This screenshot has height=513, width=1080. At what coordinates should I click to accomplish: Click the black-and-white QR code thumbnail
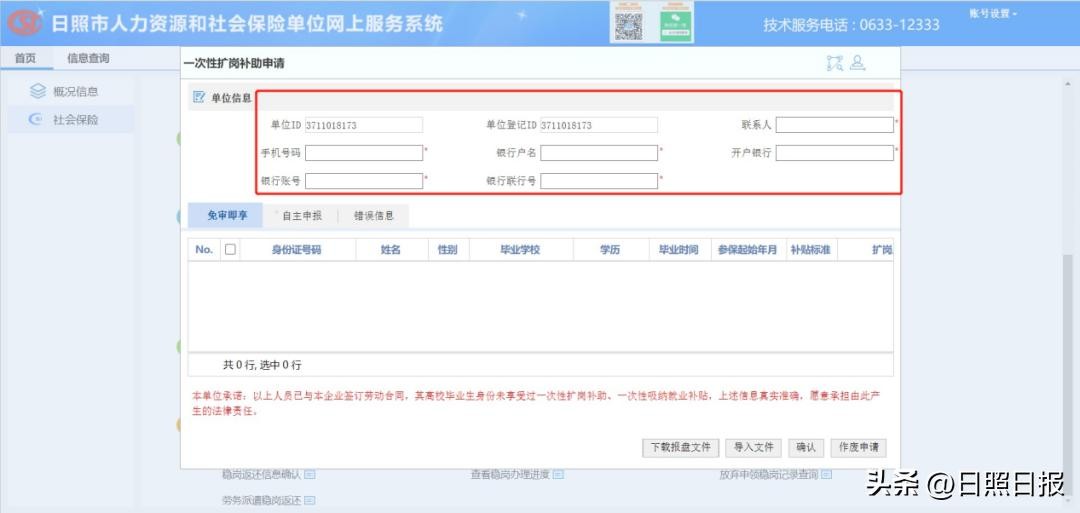coord(627,23)
